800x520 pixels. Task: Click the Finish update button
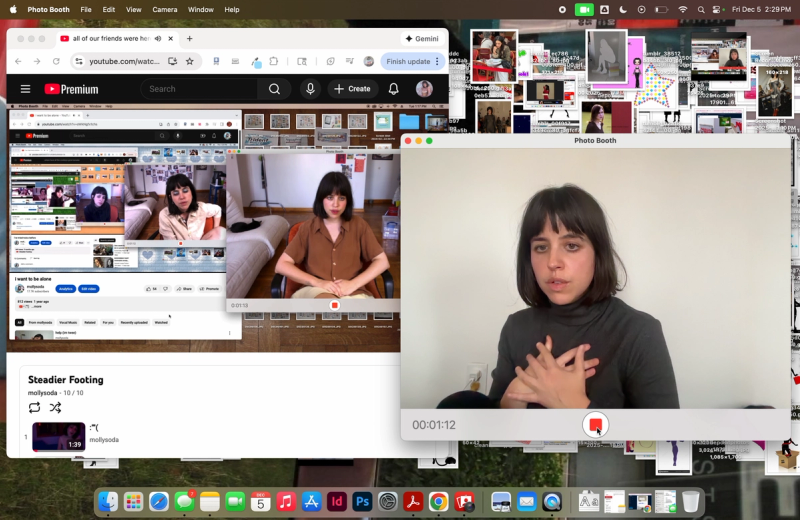click(x=408, y=61)
